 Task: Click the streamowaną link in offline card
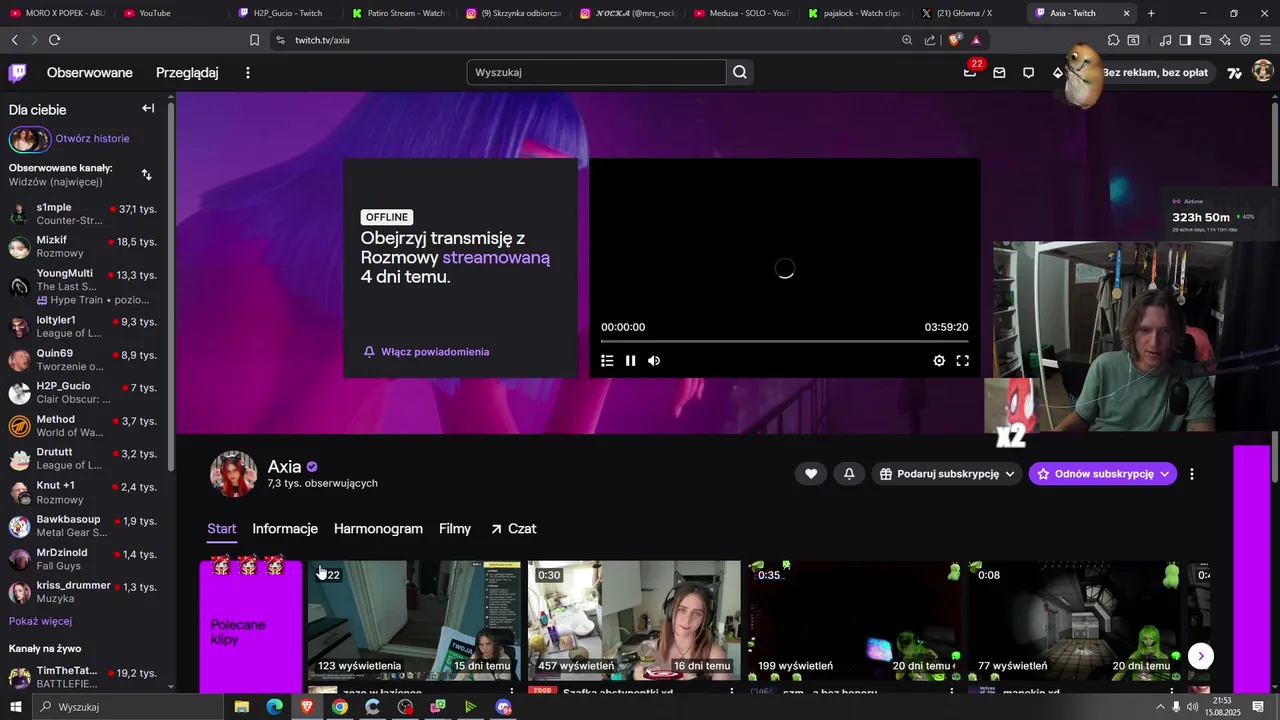click(496, 257)
